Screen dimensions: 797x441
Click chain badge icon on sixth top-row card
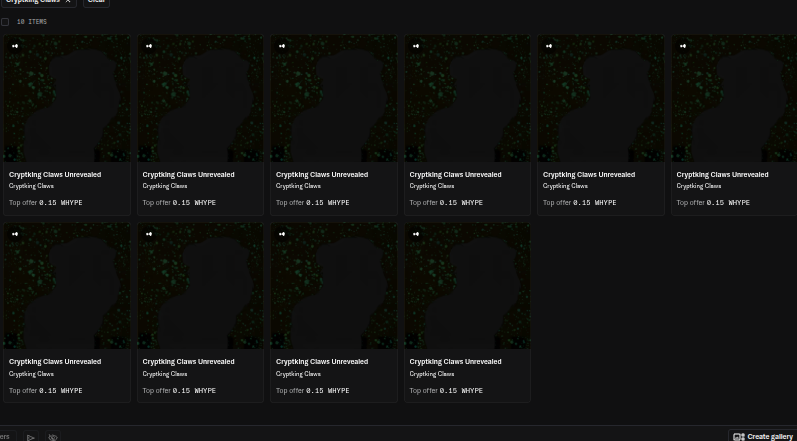(x=683, y=46)
